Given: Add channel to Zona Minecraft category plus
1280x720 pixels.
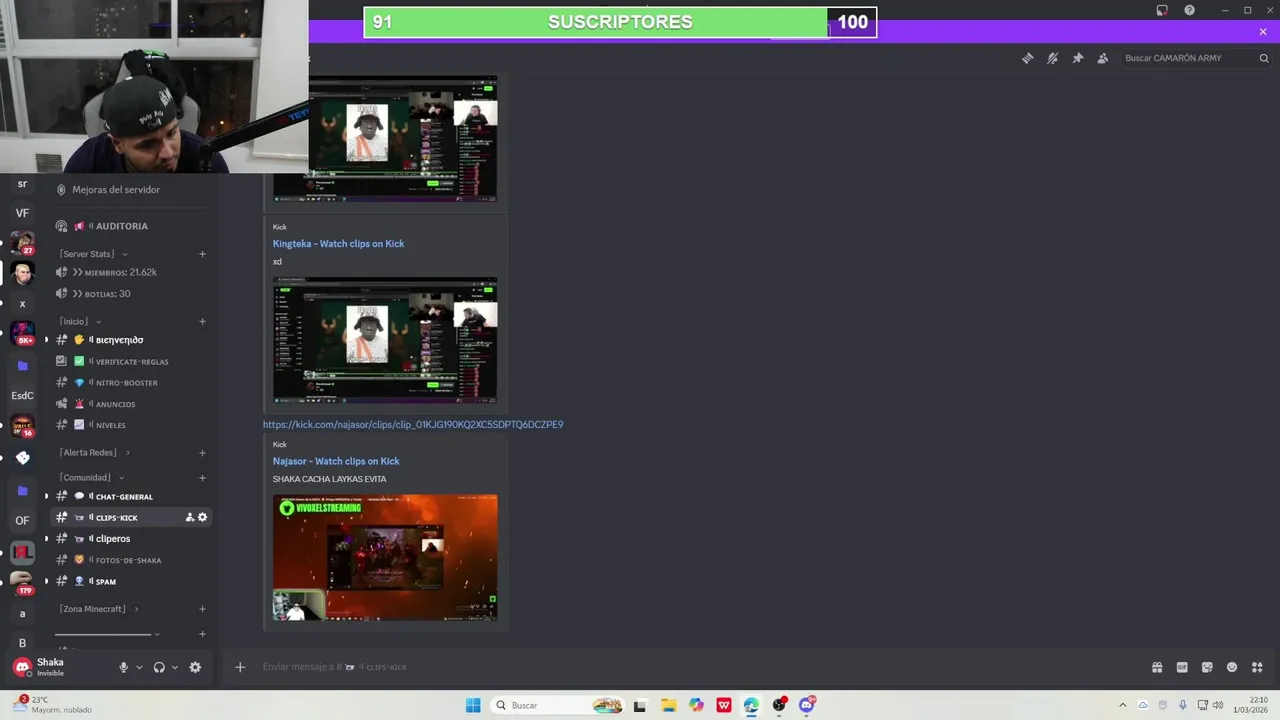Looking at the screenshot, I should click(202, 609).
